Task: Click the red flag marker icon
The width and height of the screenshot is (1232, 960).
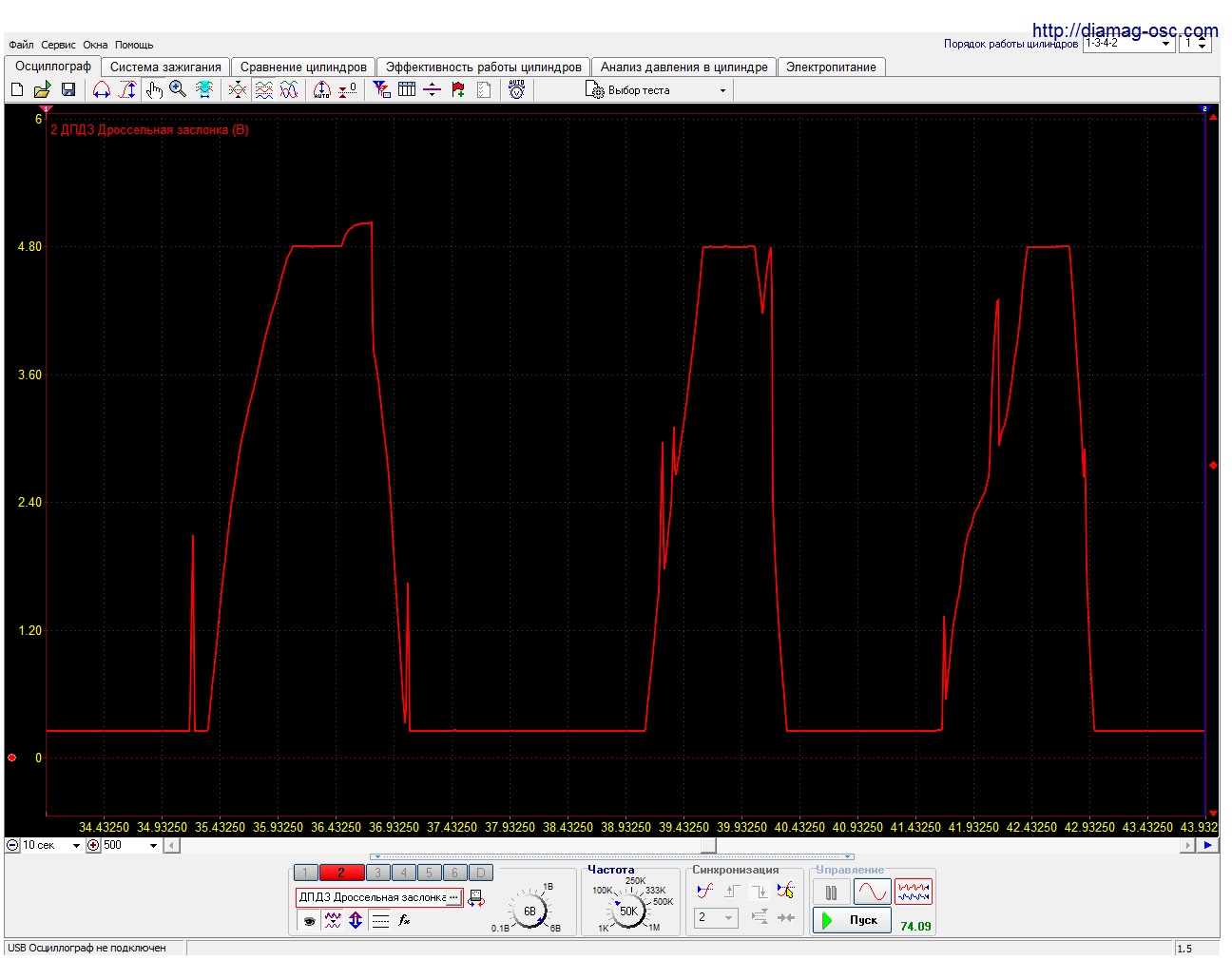Action: [x=458, y=89]
